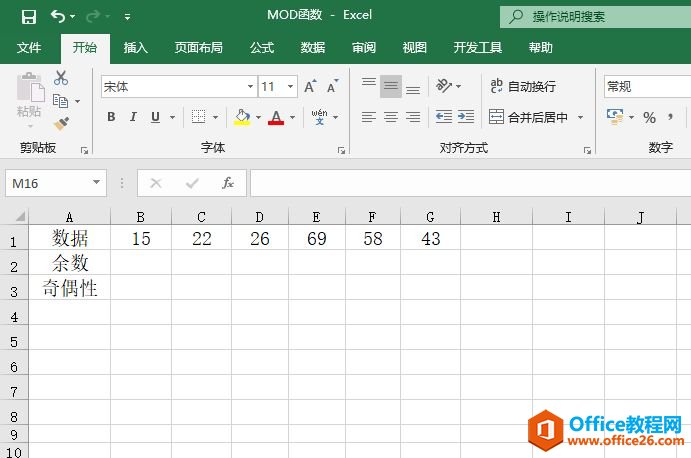Click the wén phonetic guide icon
The width and height of the screenshot is (691, 458).
coord(319,117)
